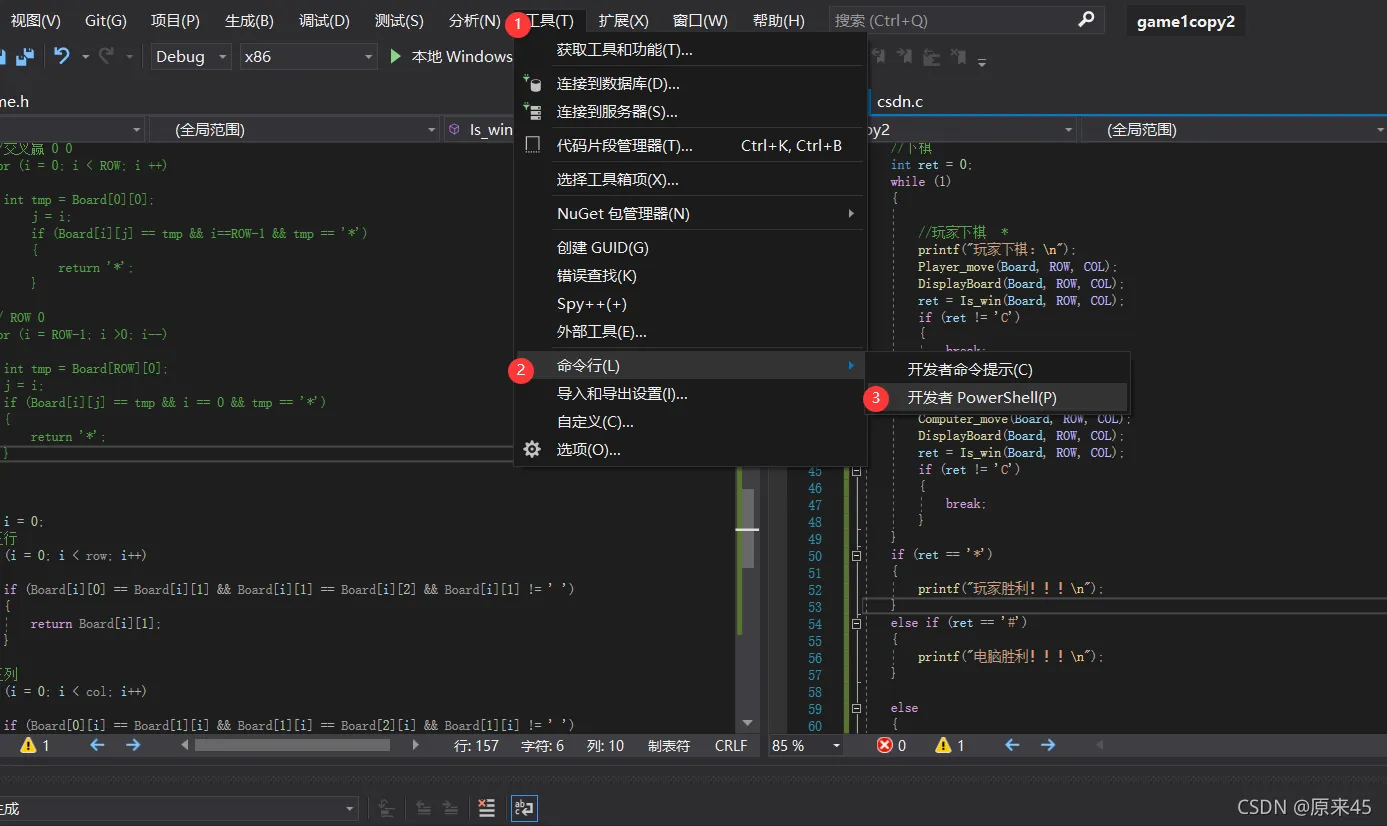Toggle word wrap in output window
Viewport: 1387px width, 826px height.
(x=524, y=807)
